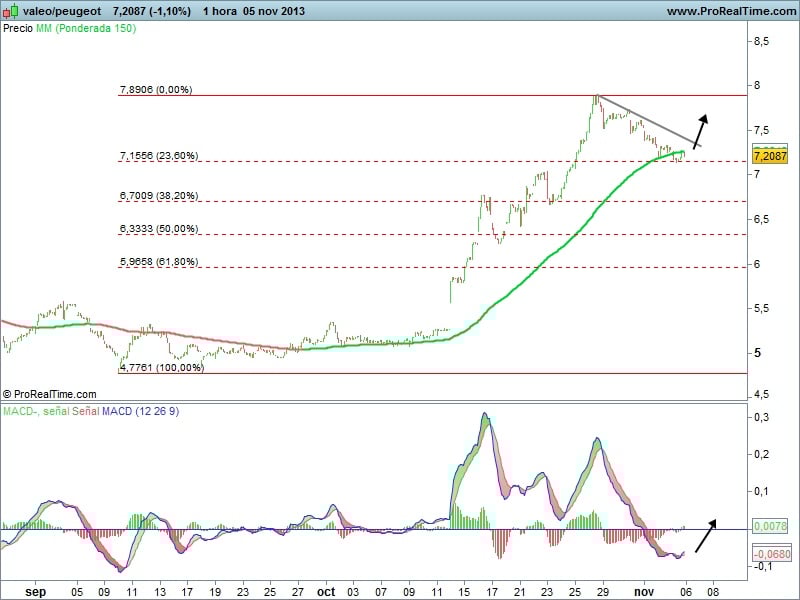Click the gray descending trendline

(650, 121)
